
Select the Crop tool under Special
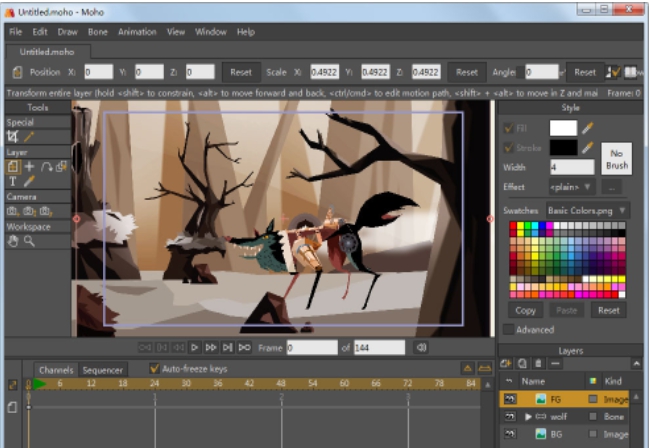click(13, 136)
